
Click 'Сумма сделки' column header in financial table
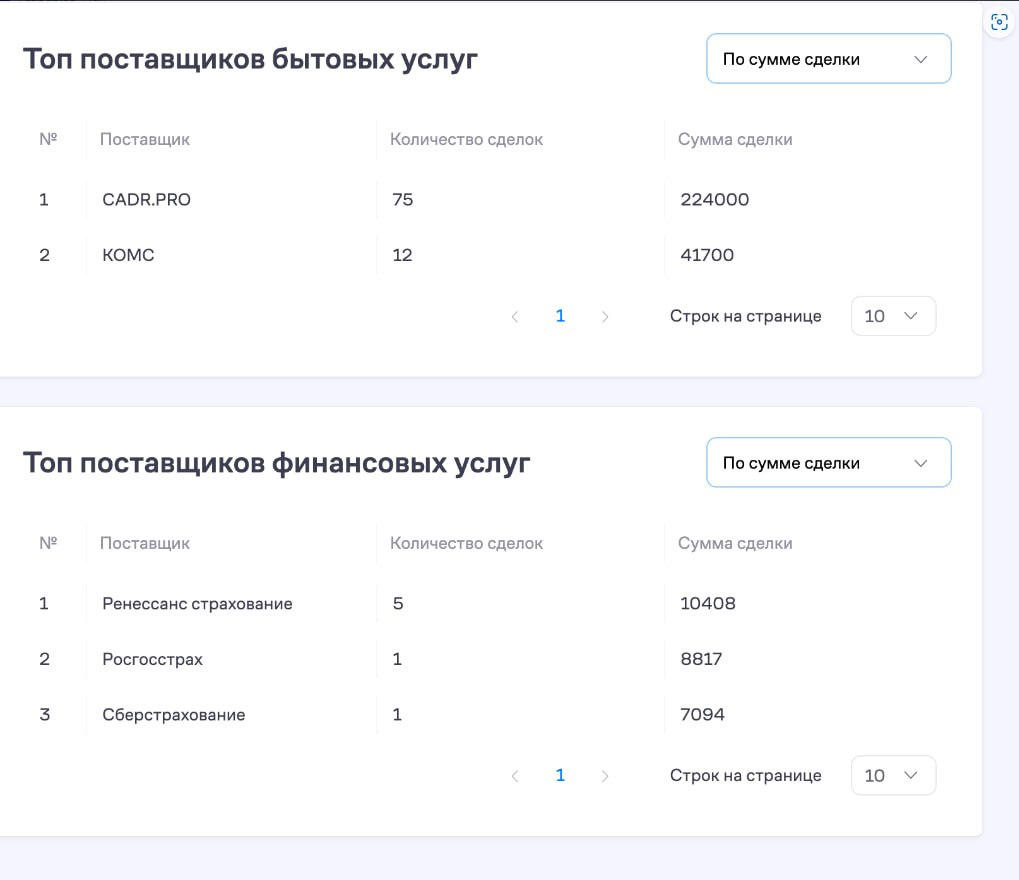coord(735,543)
